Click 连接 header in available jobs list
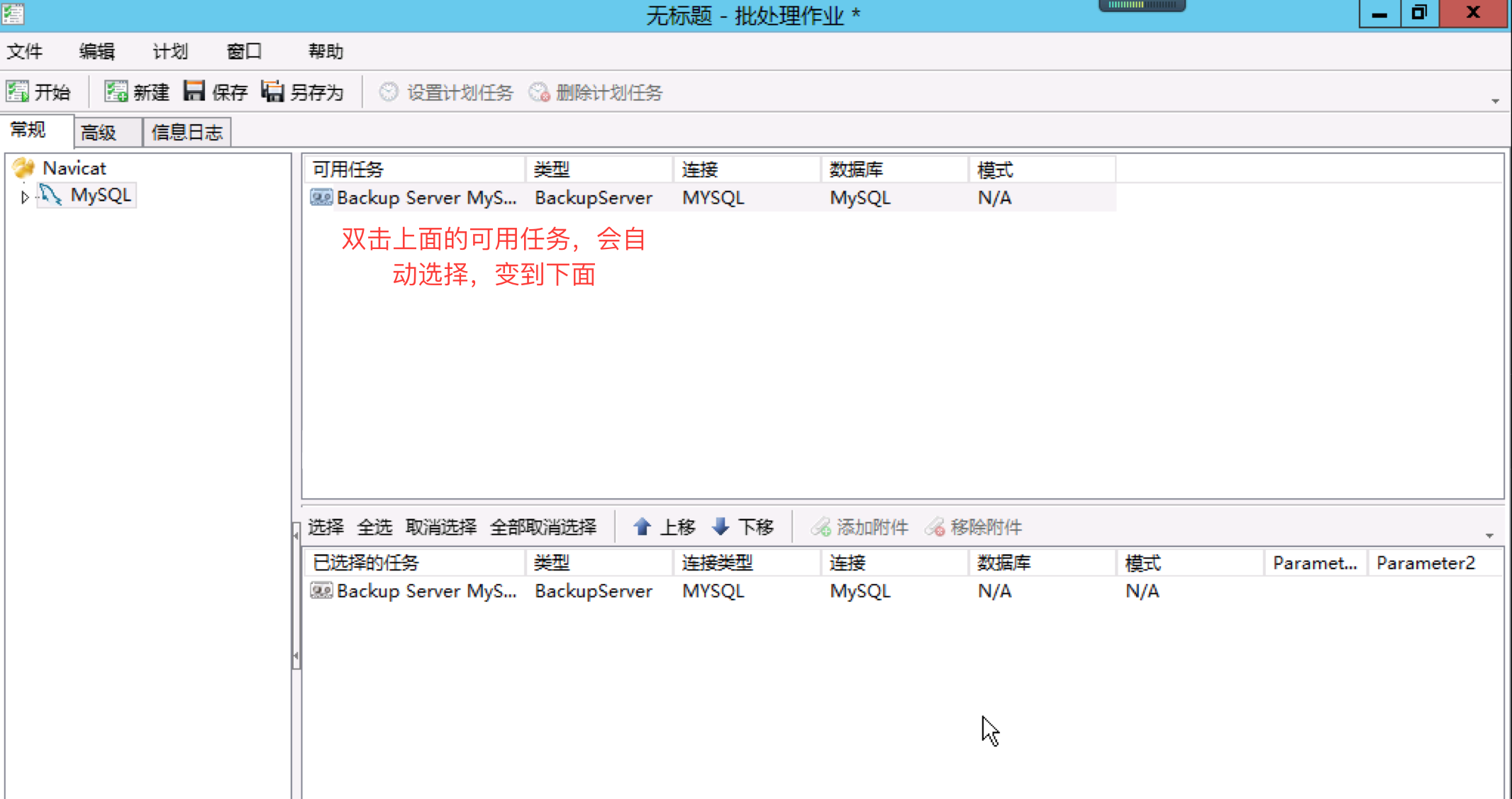 pos(747,170)
